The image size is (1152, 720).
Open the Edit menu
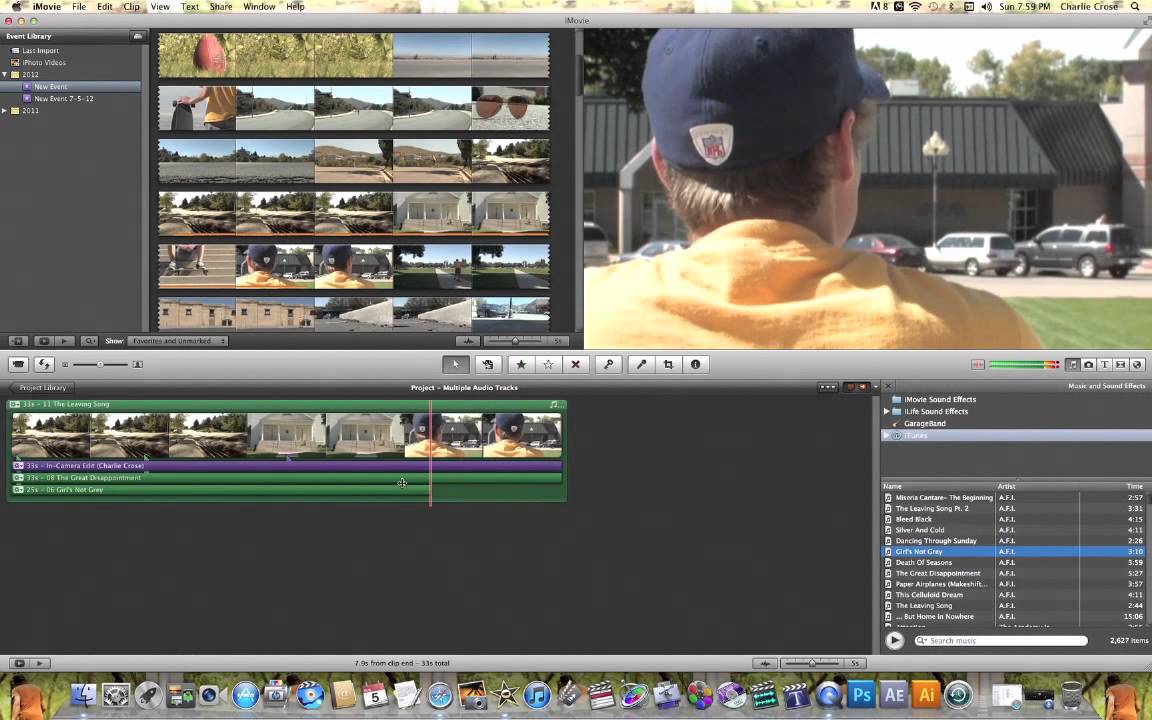click(105, 7)
